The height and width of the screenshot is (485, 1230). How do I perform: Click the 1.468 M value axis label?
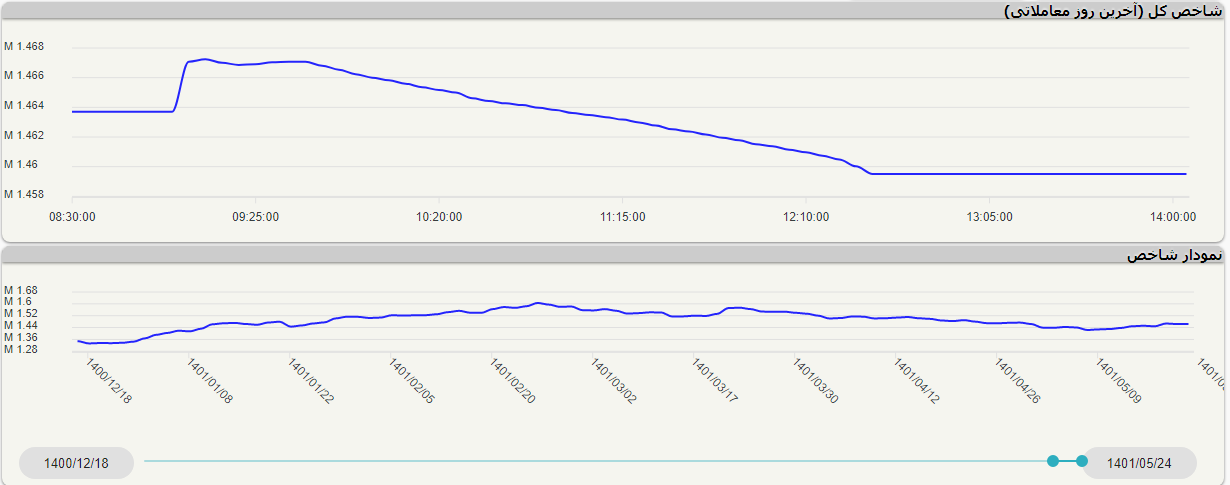click(x=24, y=47)
